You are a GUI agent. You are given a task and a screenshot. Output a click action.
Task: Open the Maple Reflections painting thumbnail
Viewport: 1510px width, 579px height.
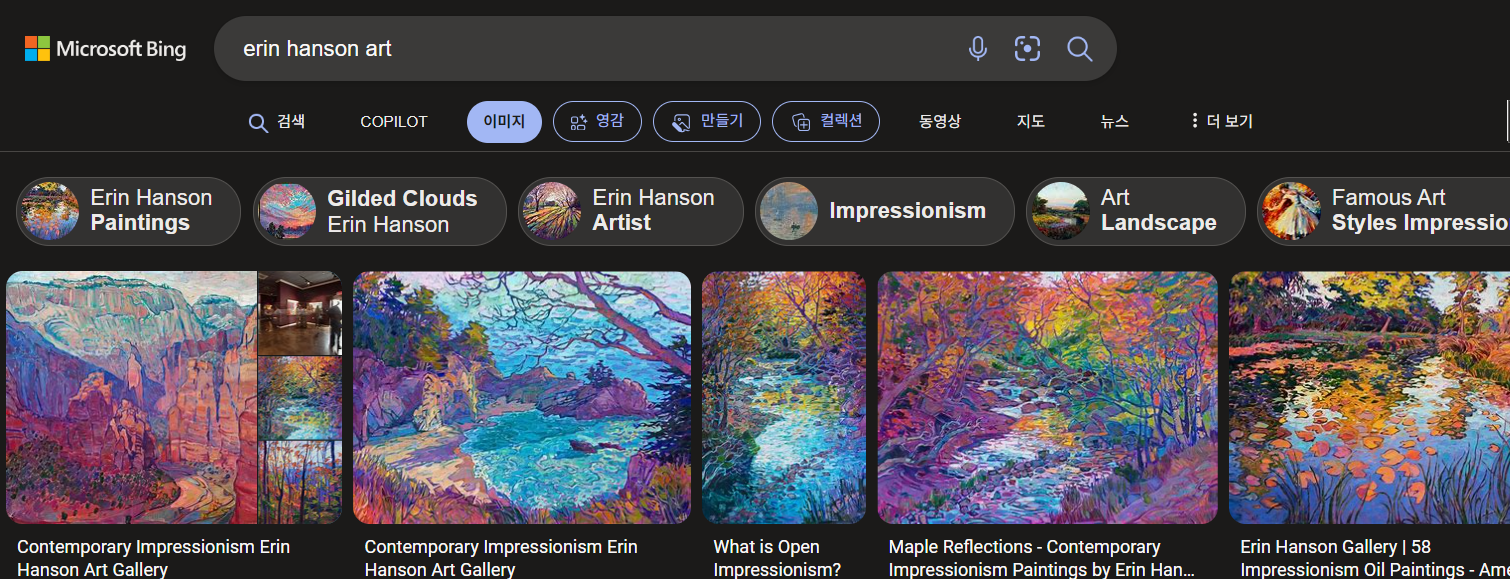click(x=1047, y=398)
